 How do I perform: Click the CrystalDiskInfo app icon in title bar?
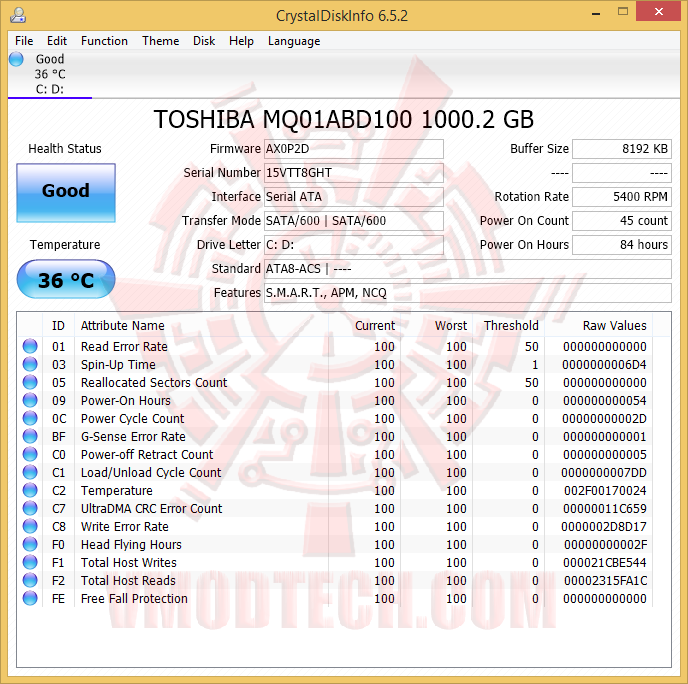18,15
